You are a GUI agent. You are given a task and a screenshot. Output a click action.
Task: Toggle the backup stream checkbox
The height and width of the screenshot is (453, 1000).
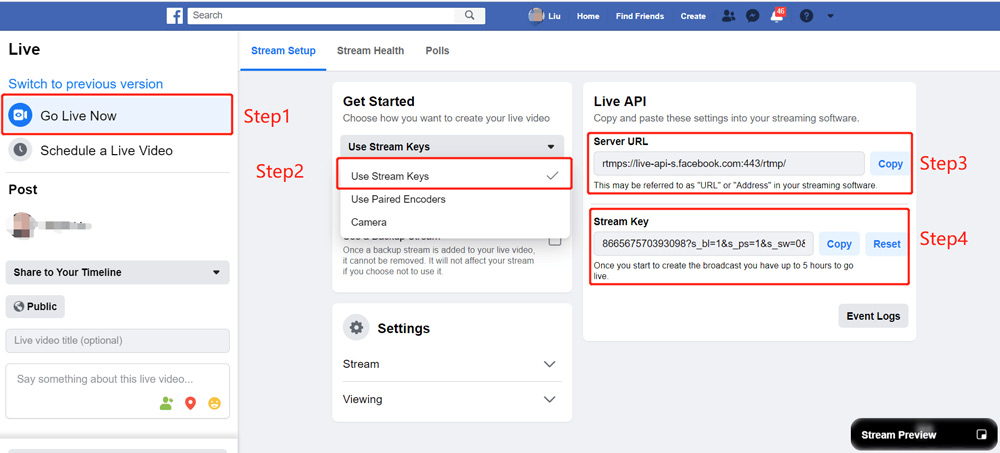coord(555,241)
